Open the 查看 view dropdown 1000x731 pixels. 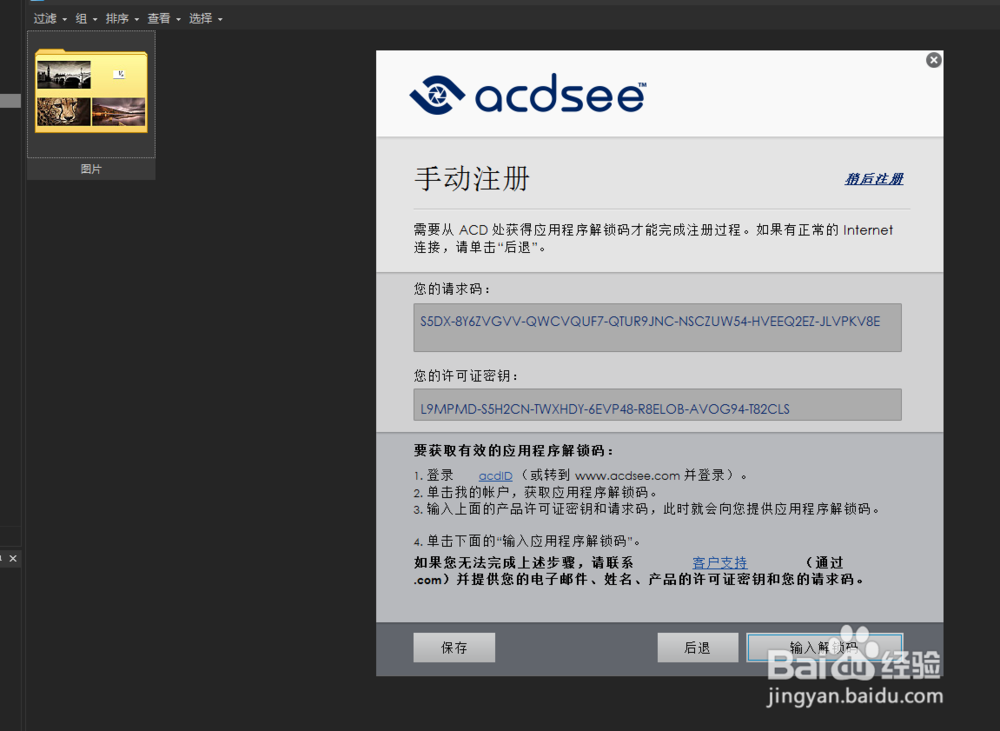164,18
